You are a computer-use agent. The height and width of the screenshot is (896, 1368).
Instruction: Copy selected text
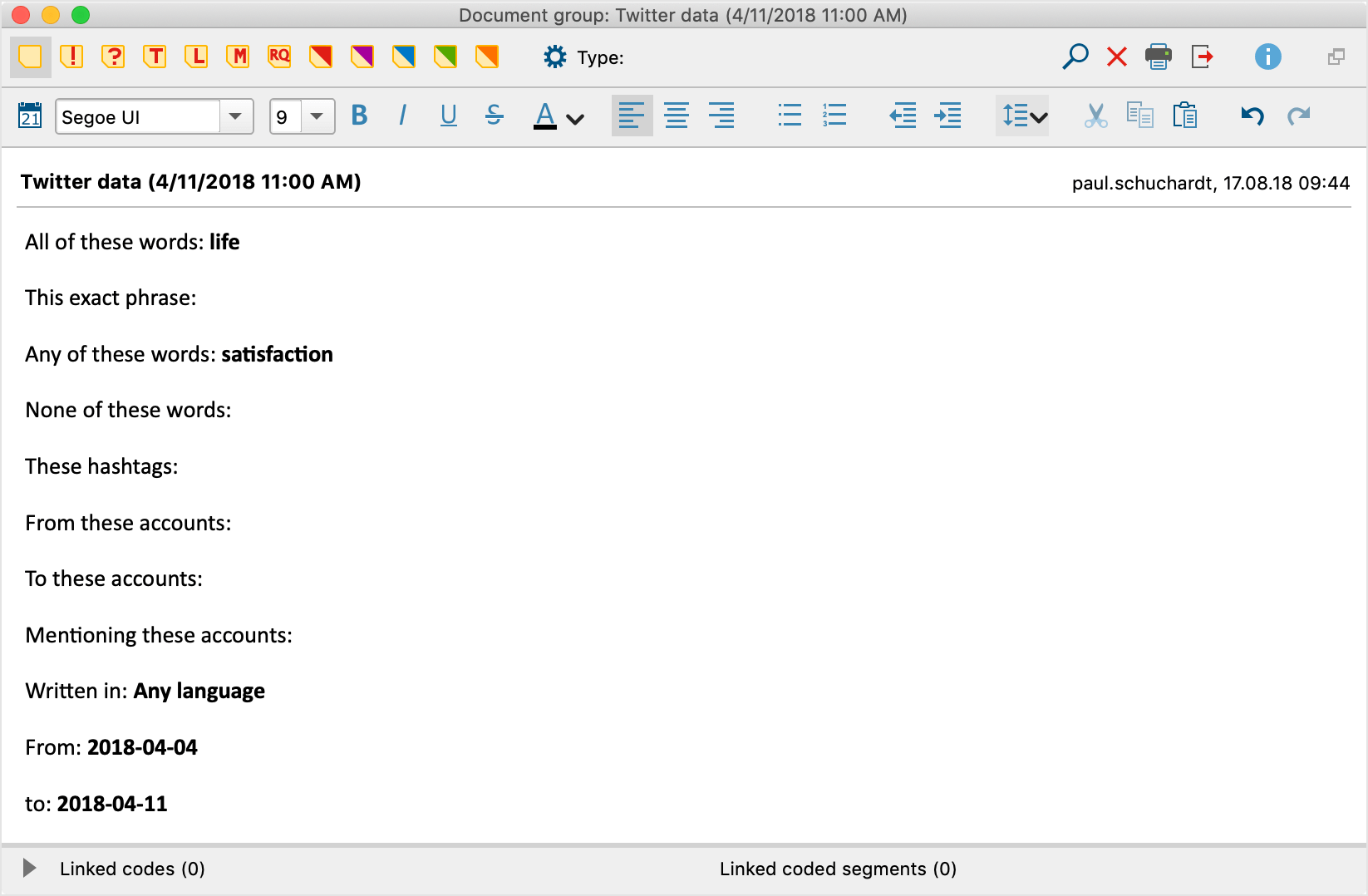pyautogui.click(x=1140, y=116)
